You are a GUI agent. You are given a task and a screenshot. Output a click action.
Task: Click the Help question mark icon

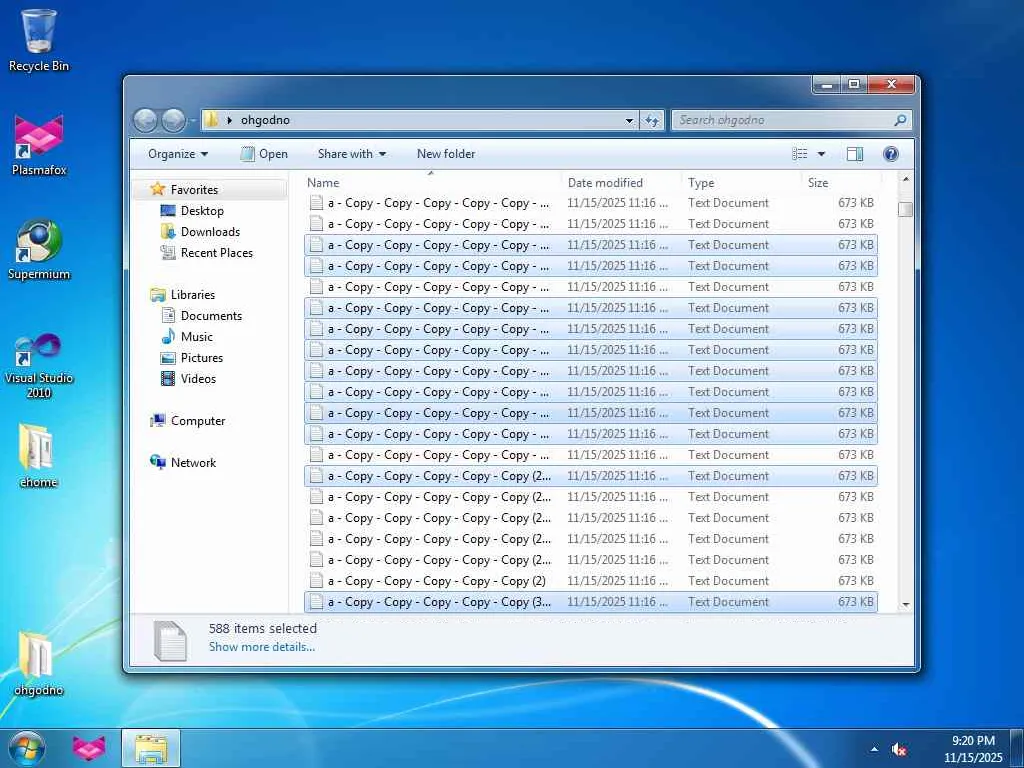click(x=890, y=154)
